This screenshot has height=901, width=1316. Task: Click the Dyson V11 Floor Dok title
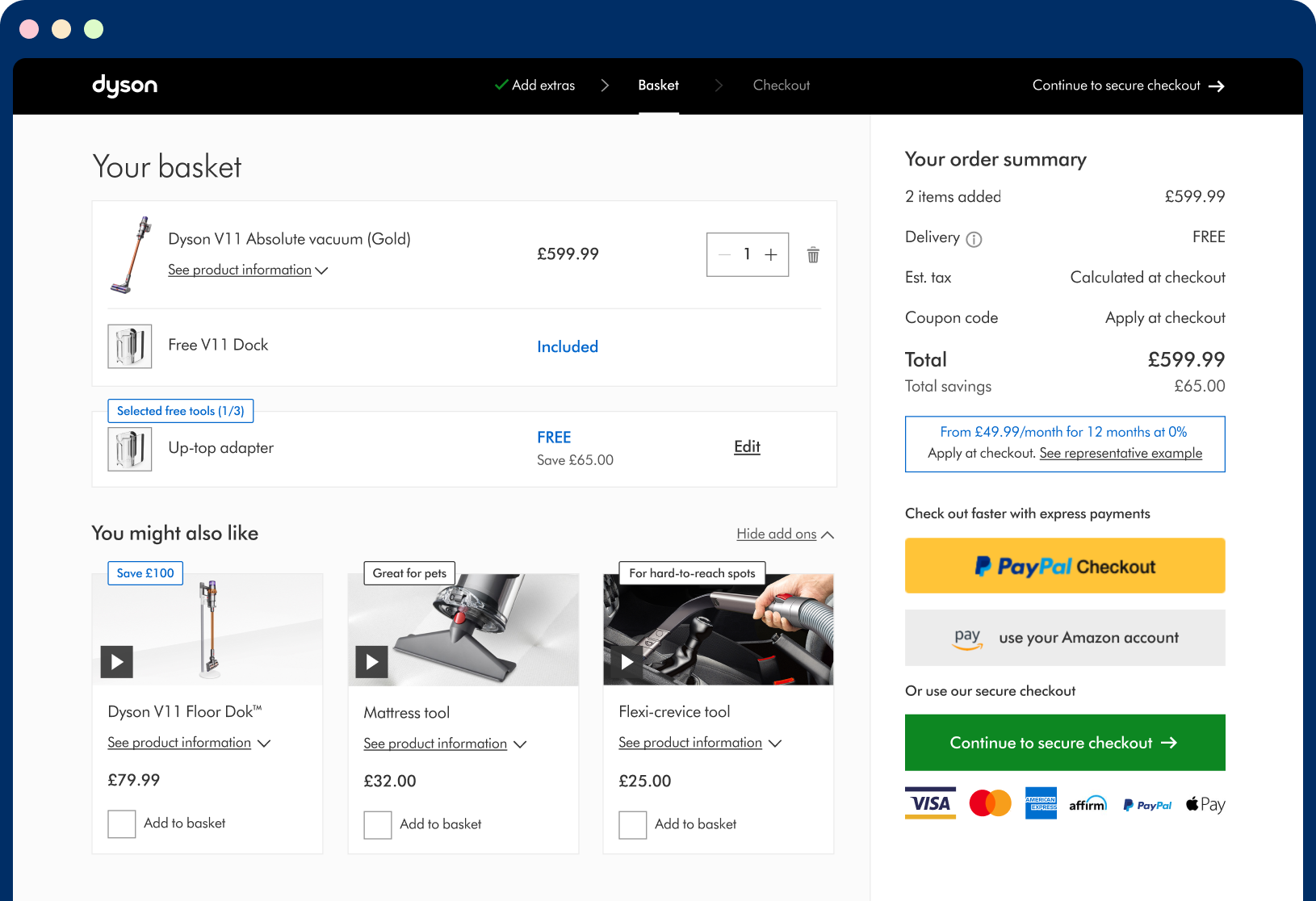(185, 712)
